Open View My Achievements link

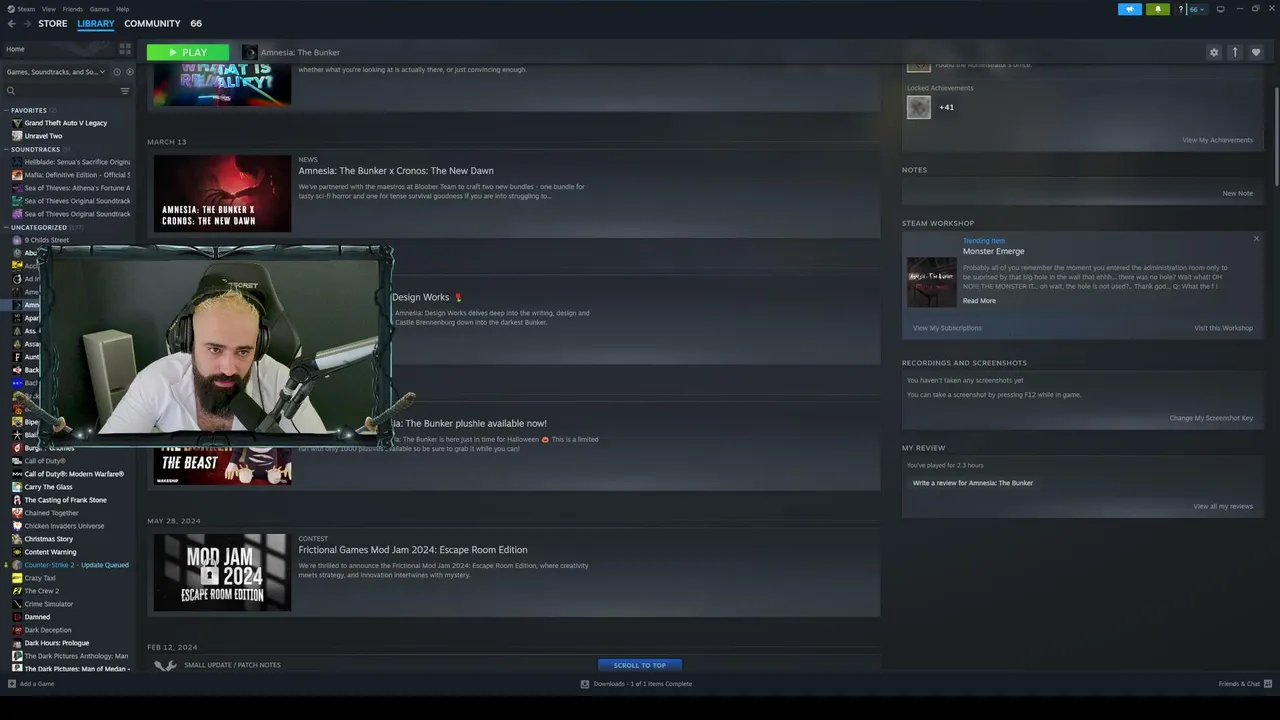click(1217, 140)
